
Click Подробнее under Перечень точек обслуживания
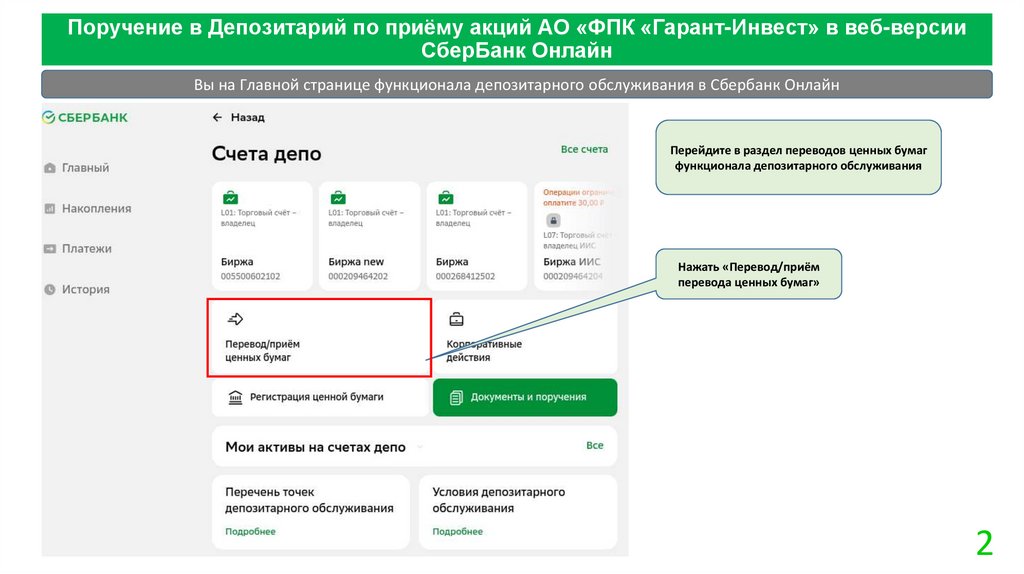click(250, 532)
